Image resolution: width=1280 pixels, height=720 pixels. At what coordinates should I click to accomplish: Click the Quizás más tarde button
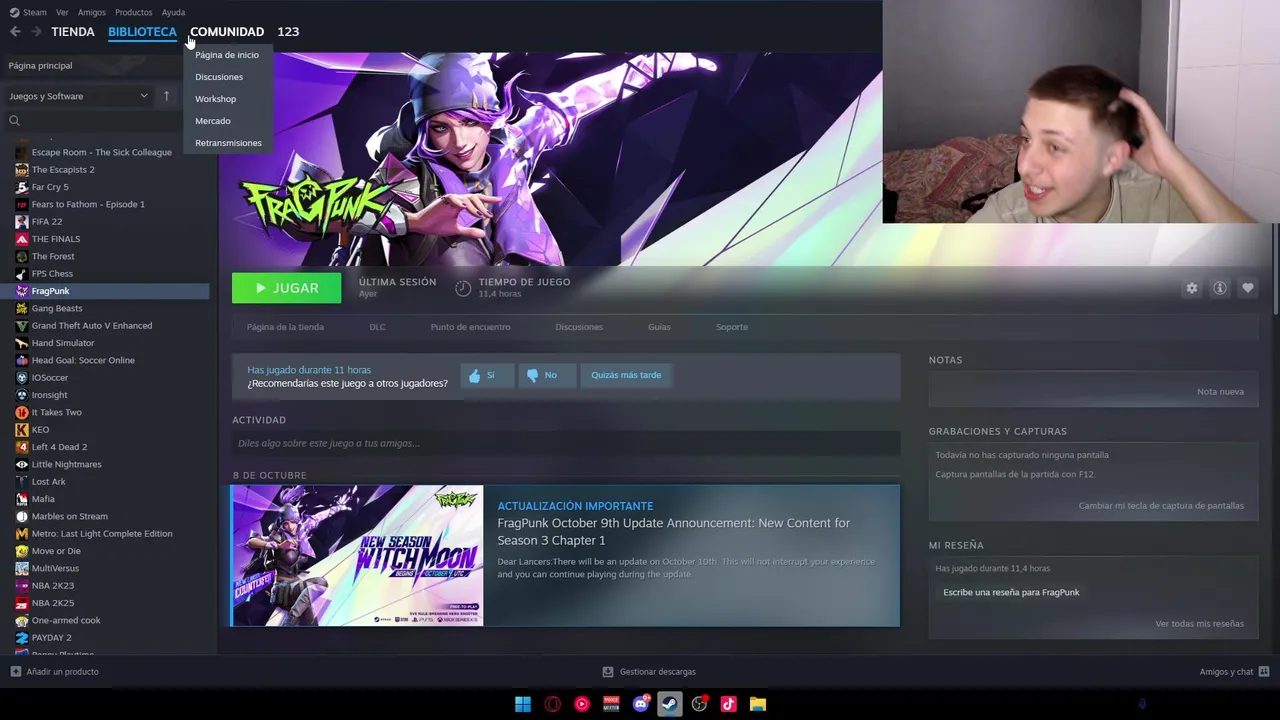(x=626, y=375)
